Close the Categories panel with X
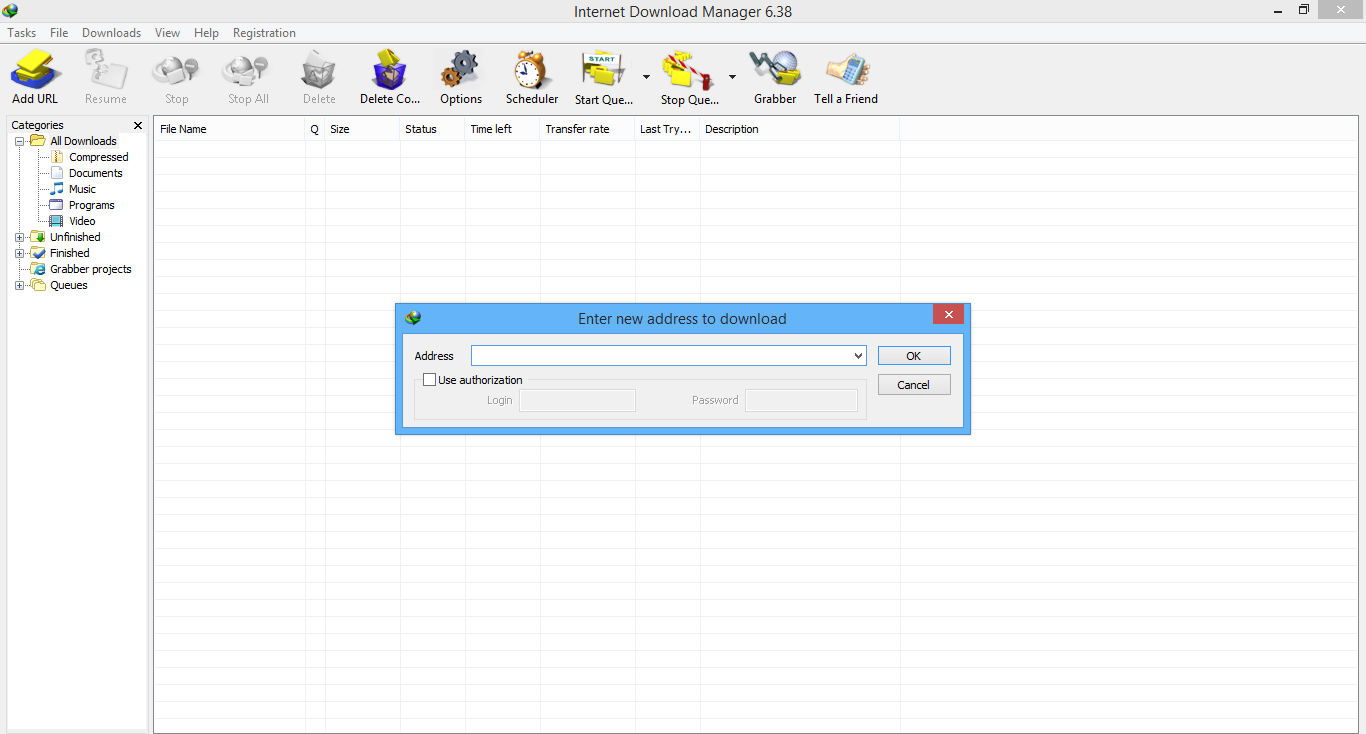 coord(138,125)
